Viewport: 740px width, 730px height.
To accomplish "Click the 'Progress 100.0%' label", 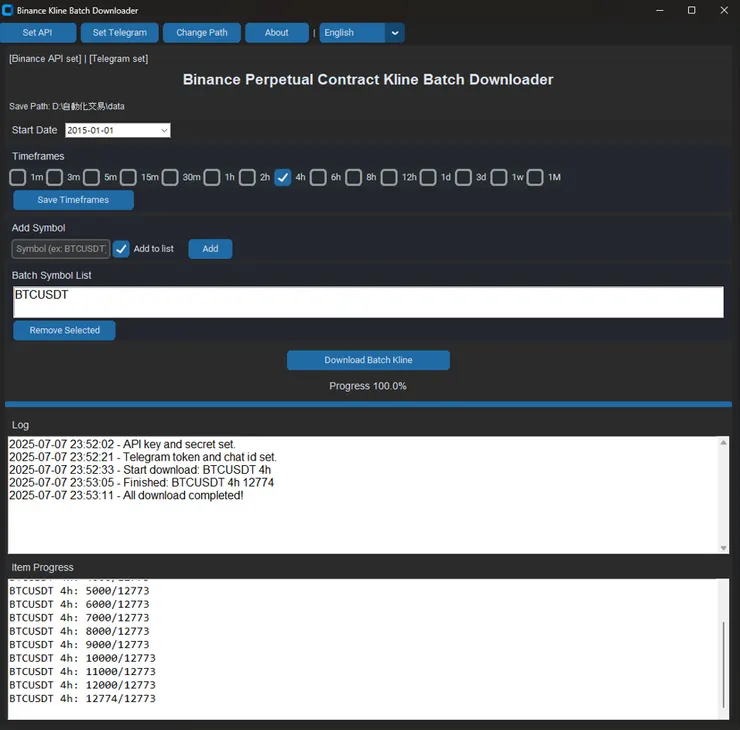I will click(368, 386).
